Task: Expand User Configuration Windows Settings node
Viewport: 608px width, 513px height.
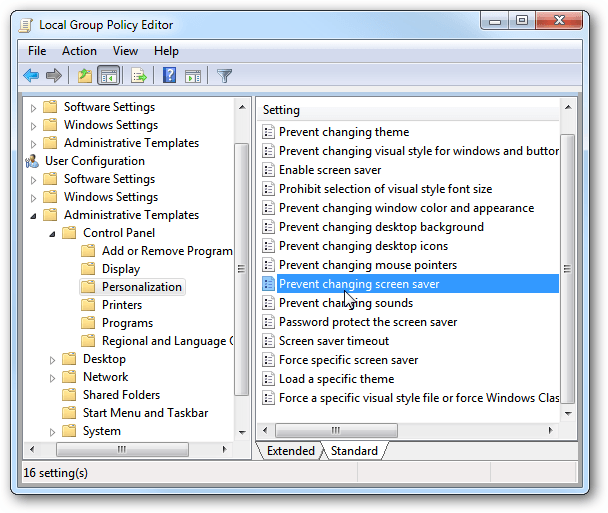Action: pos(33,198)
